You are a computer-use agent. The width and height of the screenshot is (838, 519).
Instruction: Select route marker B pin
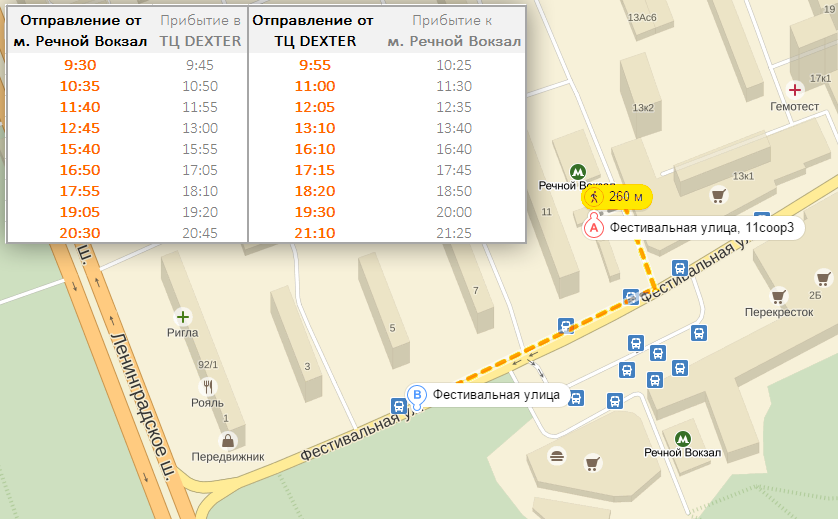point(417,397)
